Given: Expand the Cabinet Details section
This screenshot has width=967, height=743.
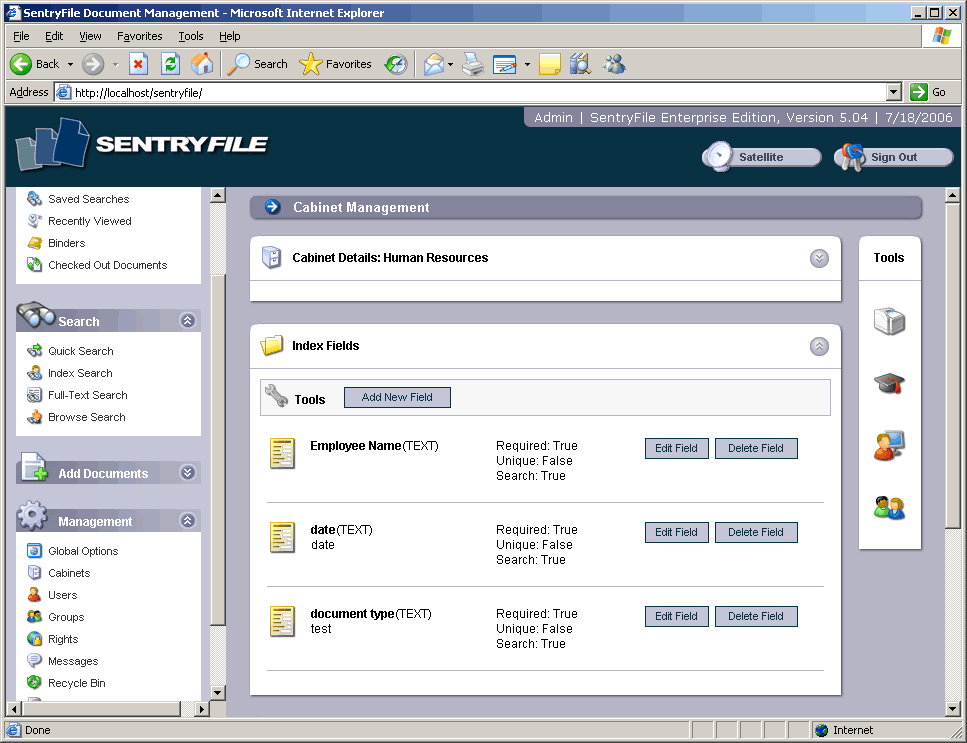Looking at the screenshot, I should point(819,258).
